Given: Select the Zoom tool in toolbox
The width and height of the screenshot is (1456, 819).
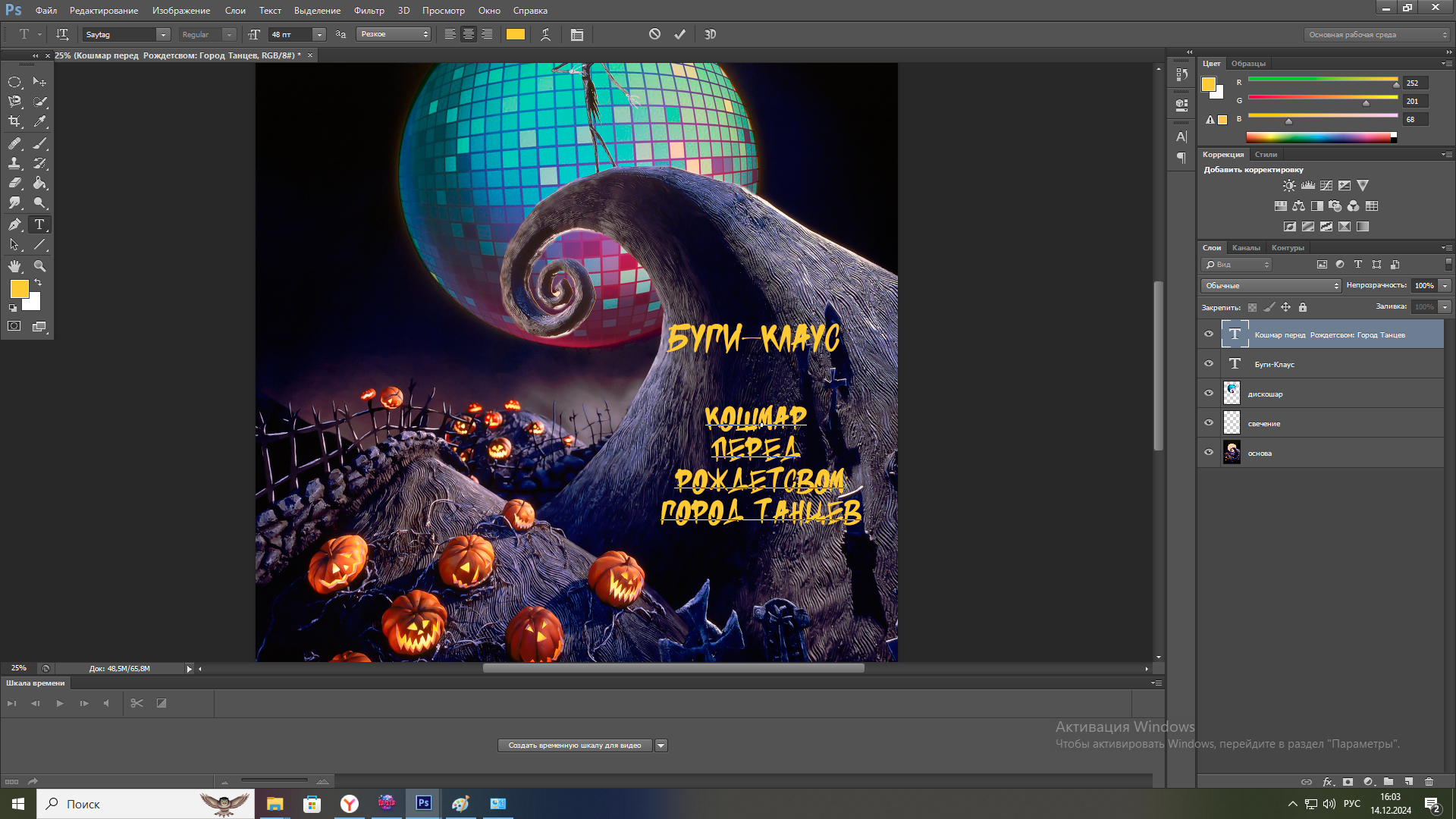Looking at the screenshot, I should click(x=39, y=266).
